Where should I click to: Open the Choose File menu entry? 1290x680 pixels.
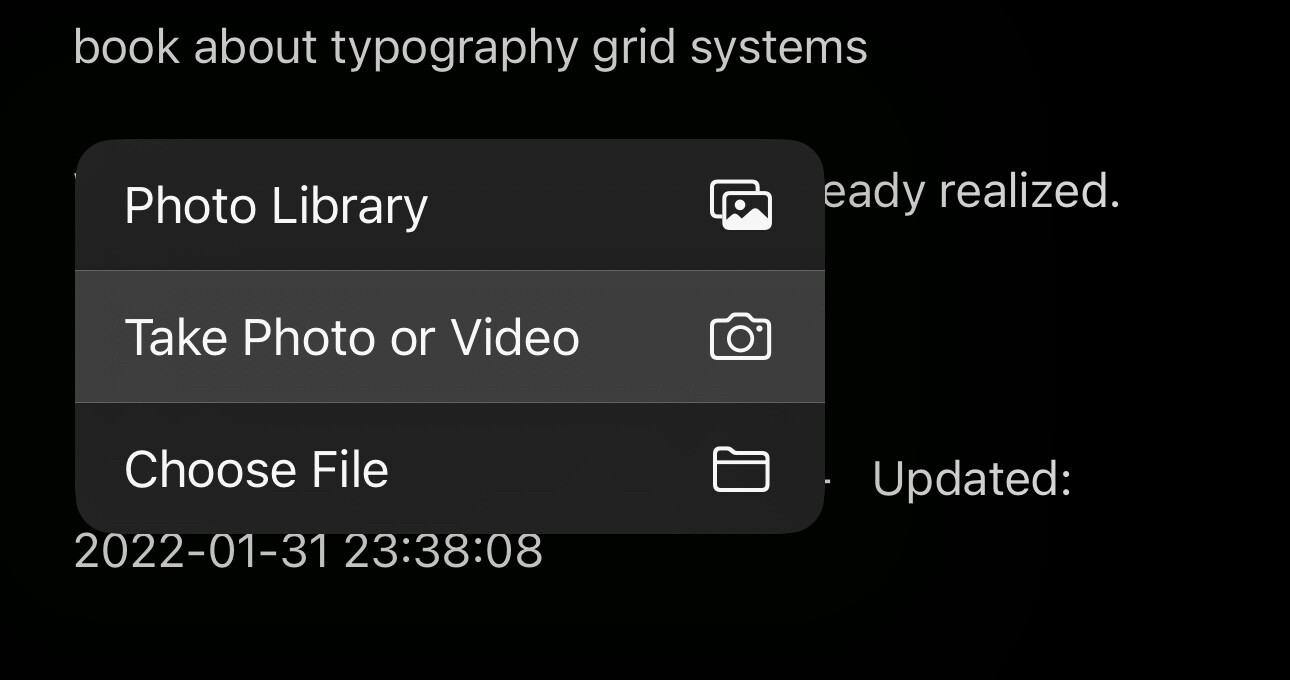coord(450,468)
